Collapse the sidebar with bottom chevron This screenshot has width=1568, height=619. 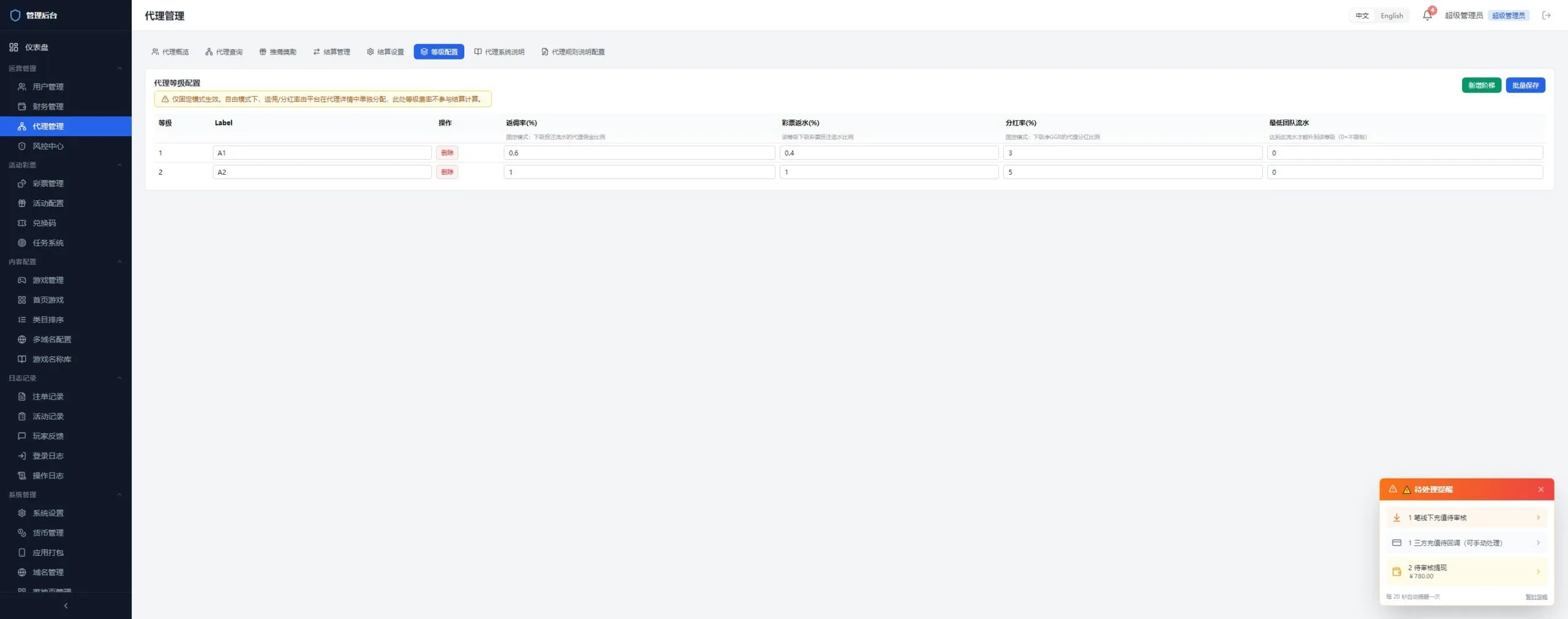(66, 606)
